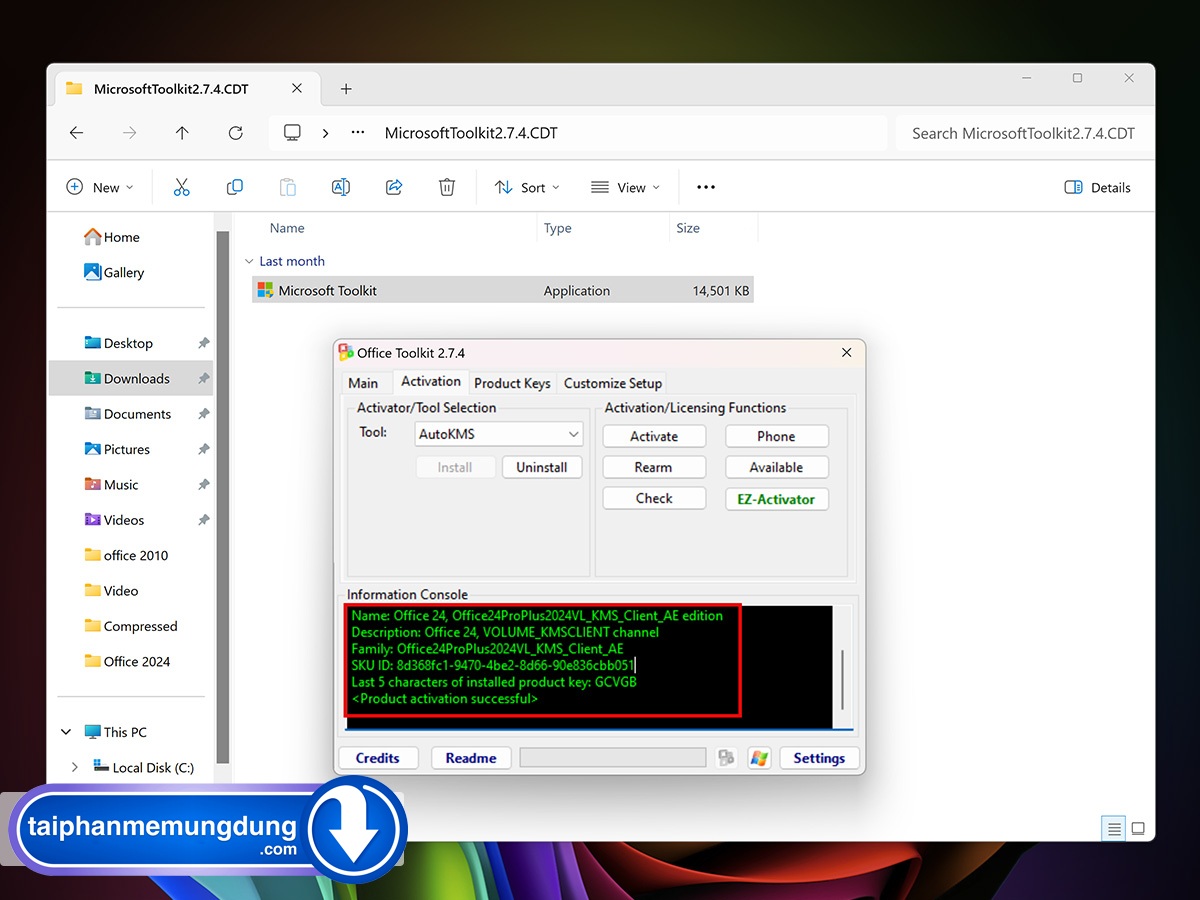Screen dimensions: 1200x900
Task: Open the office 2010 folder shortcut
Action: [126, 555]
